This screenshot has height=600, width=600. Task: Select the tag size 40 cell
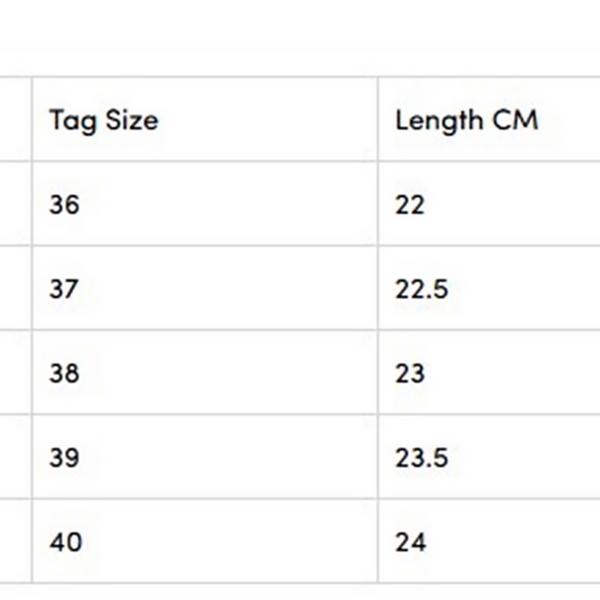(x=66, y=542)
